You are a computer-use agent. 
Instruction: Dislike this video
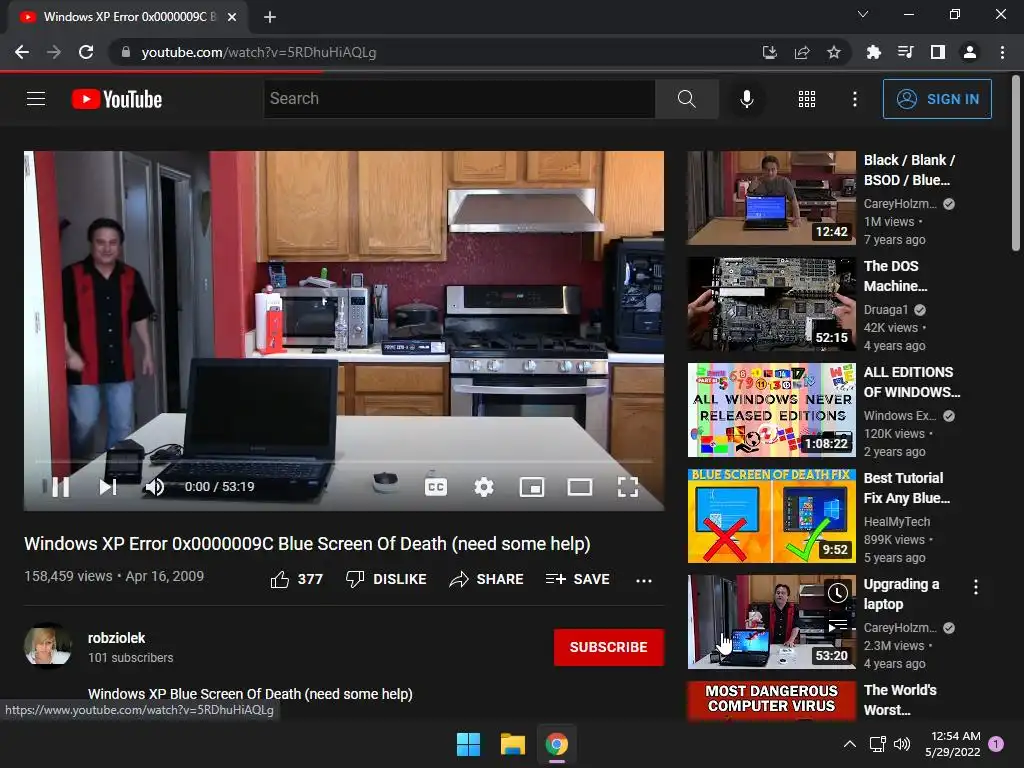[386, 579]
